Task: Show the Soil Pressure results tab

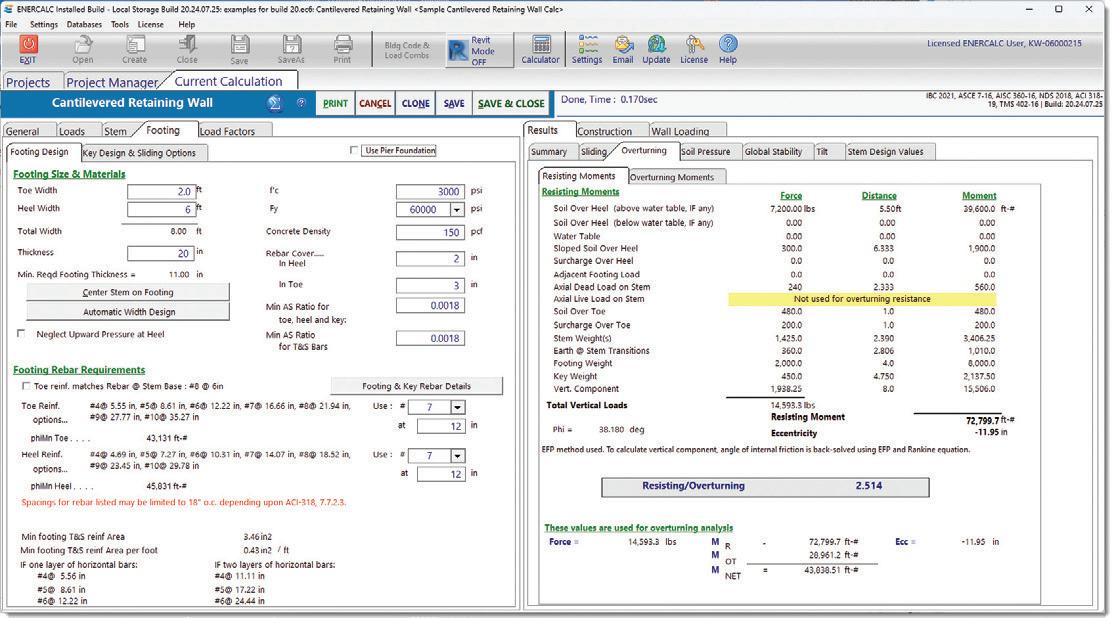Action: [705, 152]
